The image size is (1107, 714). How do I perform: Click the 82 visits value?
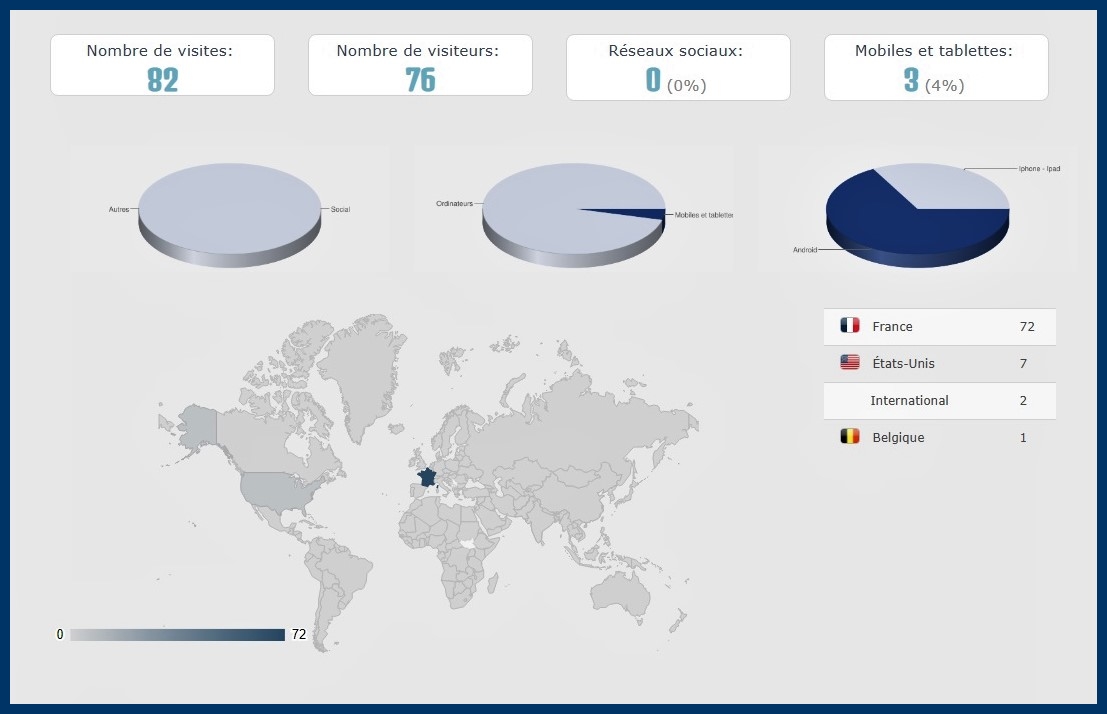[162, 80]
